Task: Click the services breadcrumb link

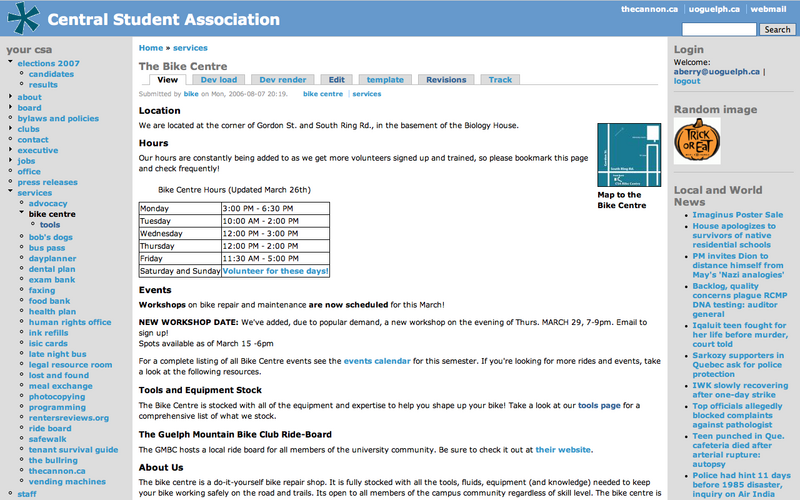Action: pos(190,48)
